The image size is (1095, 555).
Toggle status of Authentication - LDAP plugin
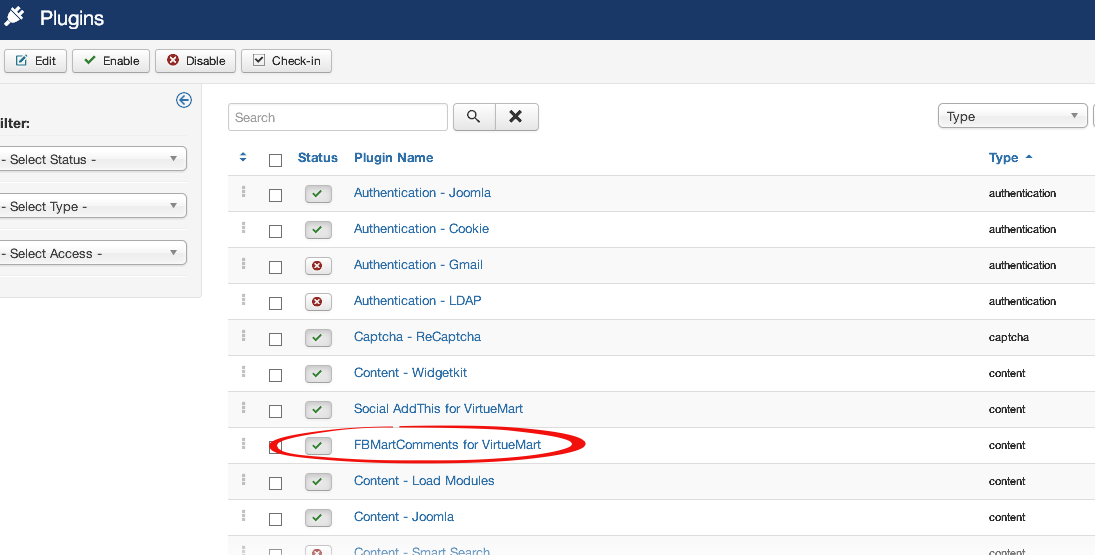[318, 302]
